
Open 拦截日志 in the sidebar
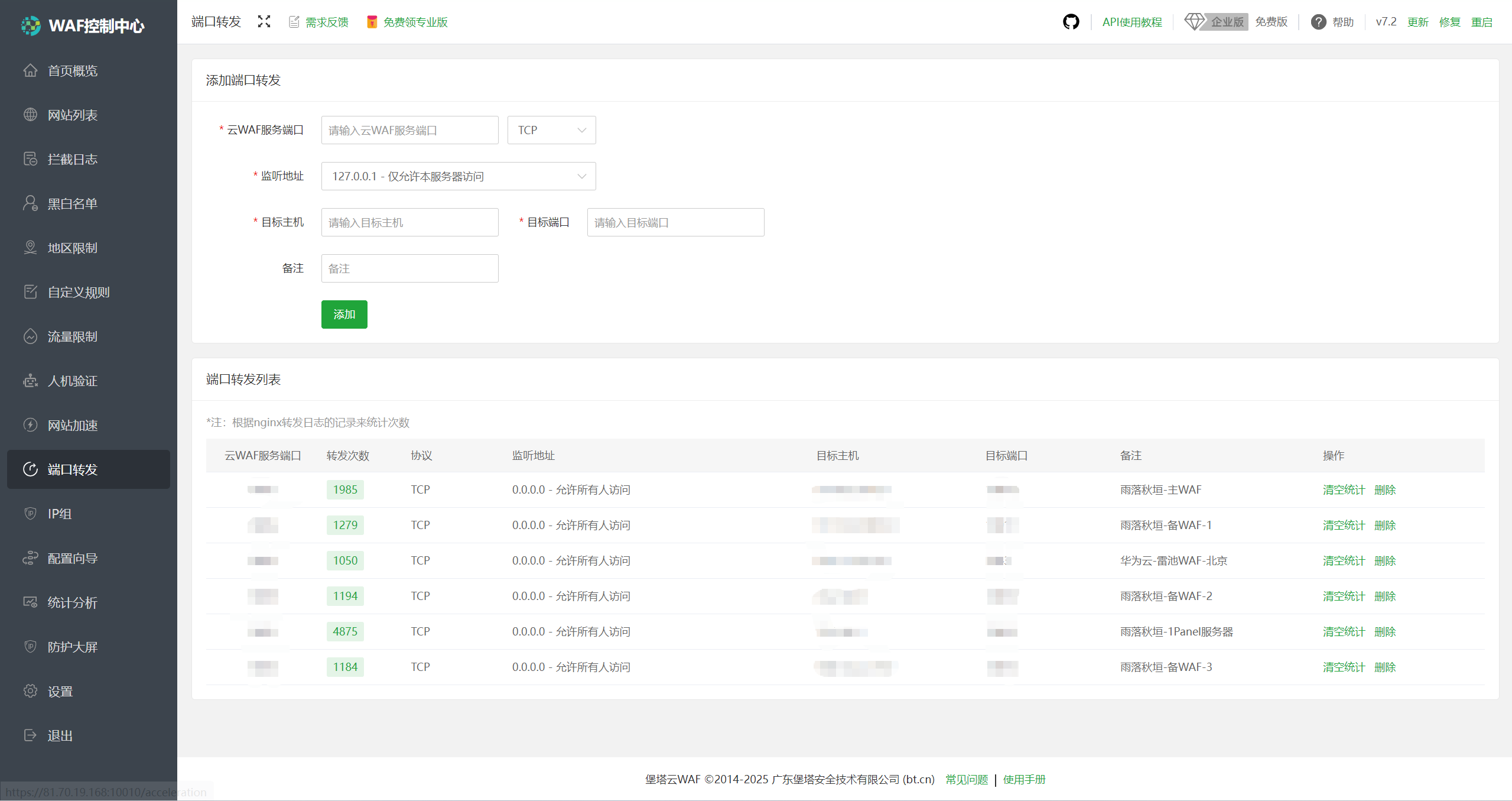(72, 159)
